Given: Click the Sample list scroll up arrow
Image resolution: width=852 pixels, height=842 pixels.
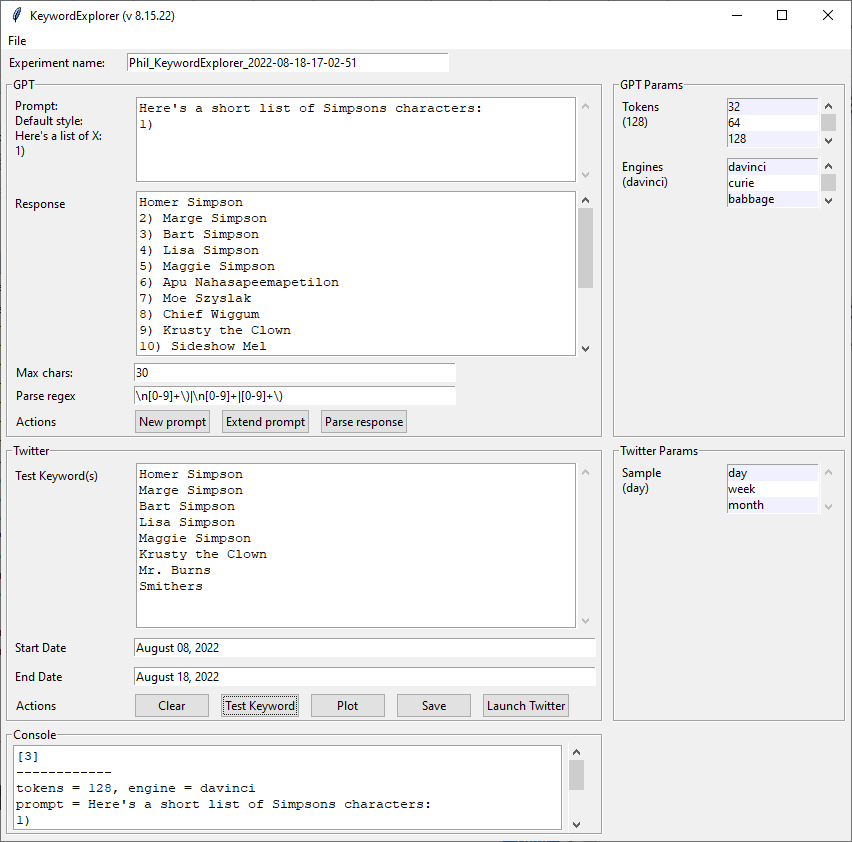Looking at the screenshot, I should coord(828,472).
